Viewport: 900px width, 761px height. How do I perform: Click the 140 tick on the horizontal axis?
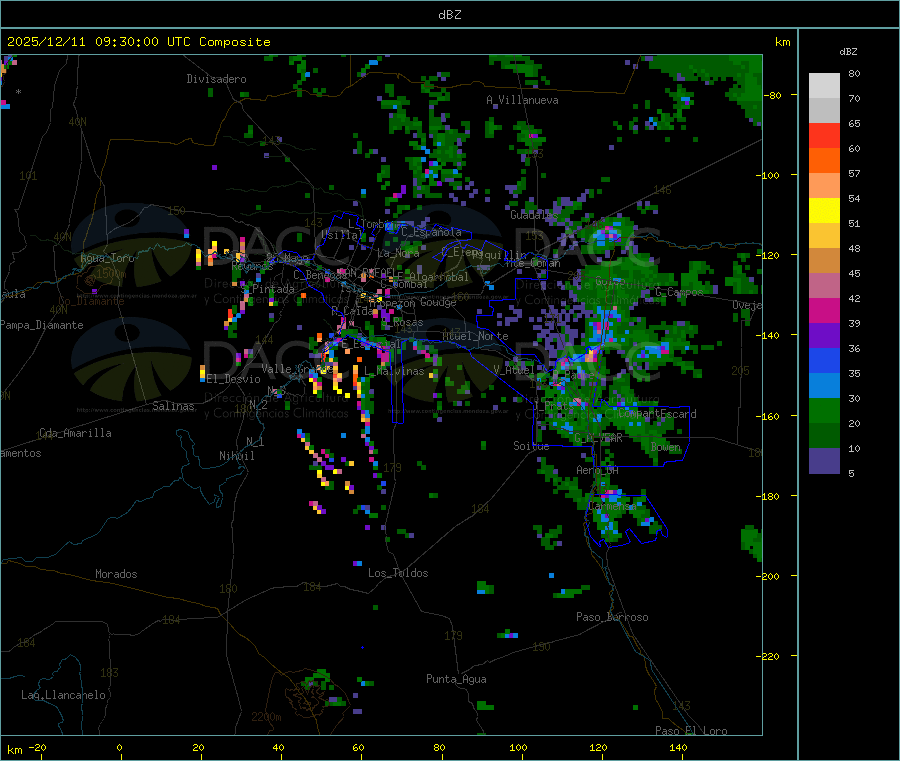678,748
